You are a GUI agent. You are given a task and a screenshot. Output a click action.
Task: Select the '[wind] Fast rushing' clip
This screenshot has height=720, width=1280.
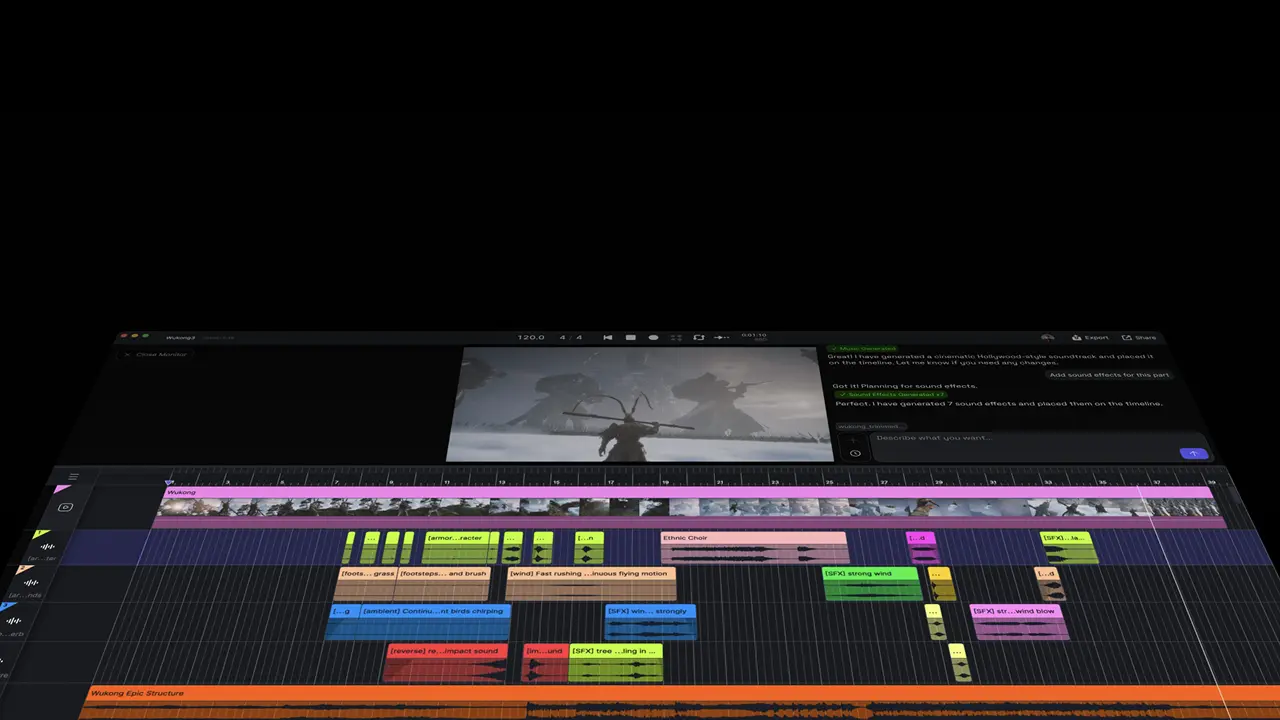tap(591, 584)
